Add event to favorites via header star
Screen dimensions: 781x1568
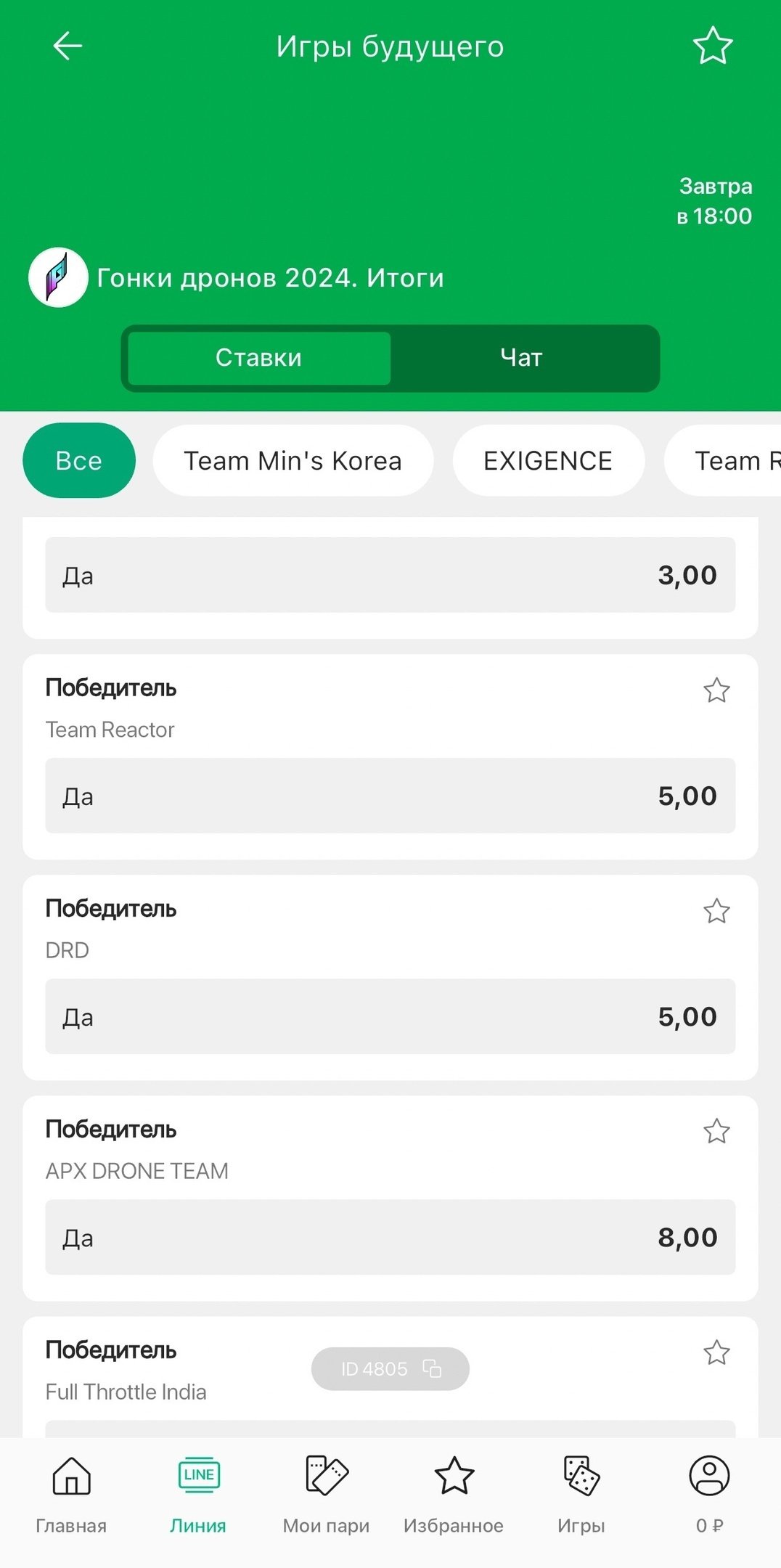(713, 46)
